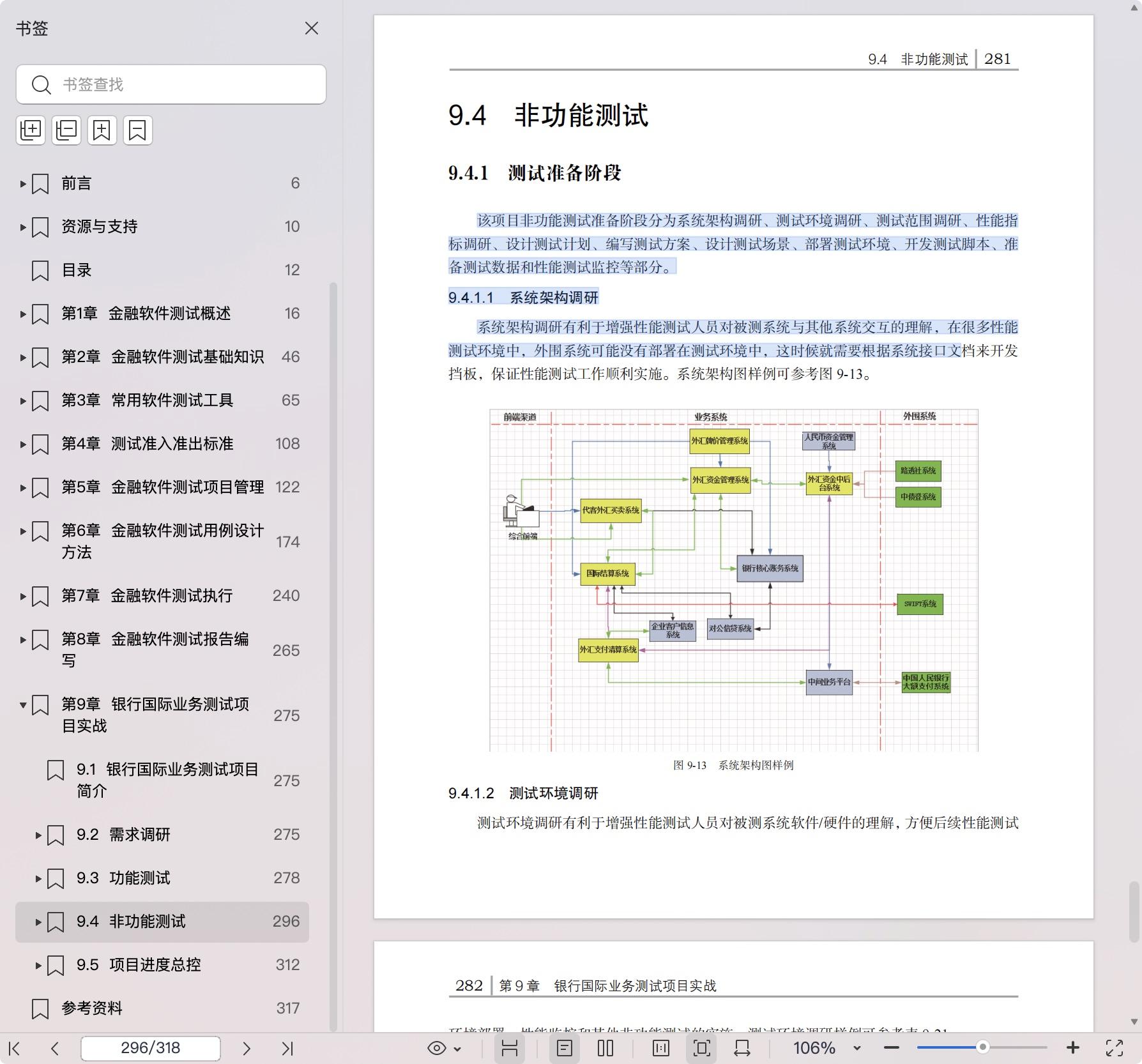Screen dimensions: 1142x1064
Task: Click scroll-down arrow of document scrollbar
Action: (x=1134, y=1022)
